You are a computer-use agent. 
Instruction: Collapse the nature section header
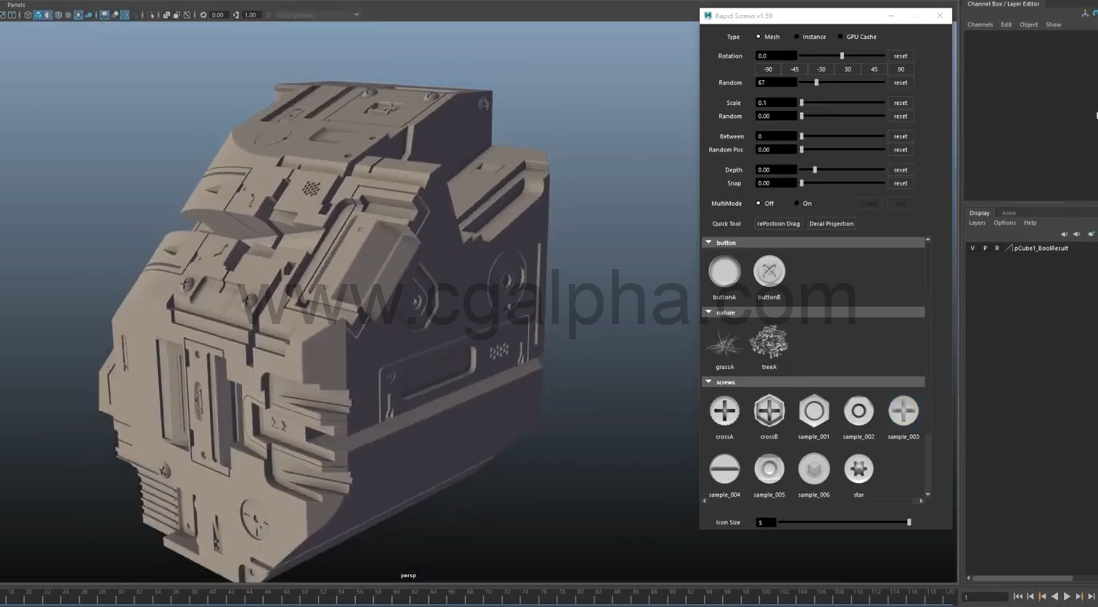coord(708,312)
